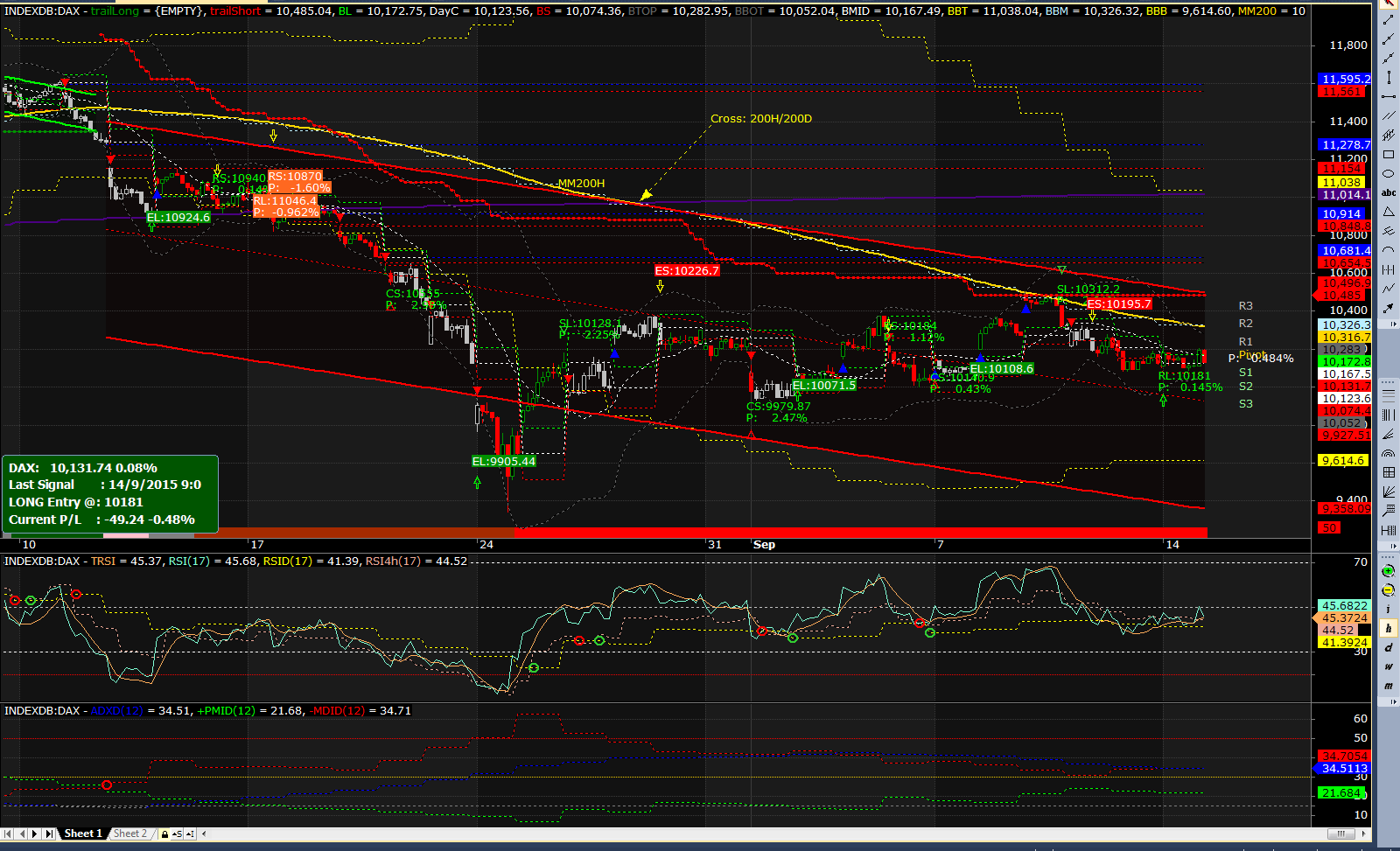Click the ES:10195.7 signal label
This screenshot has height=851, width=1400.
(x=1119, y=303)
